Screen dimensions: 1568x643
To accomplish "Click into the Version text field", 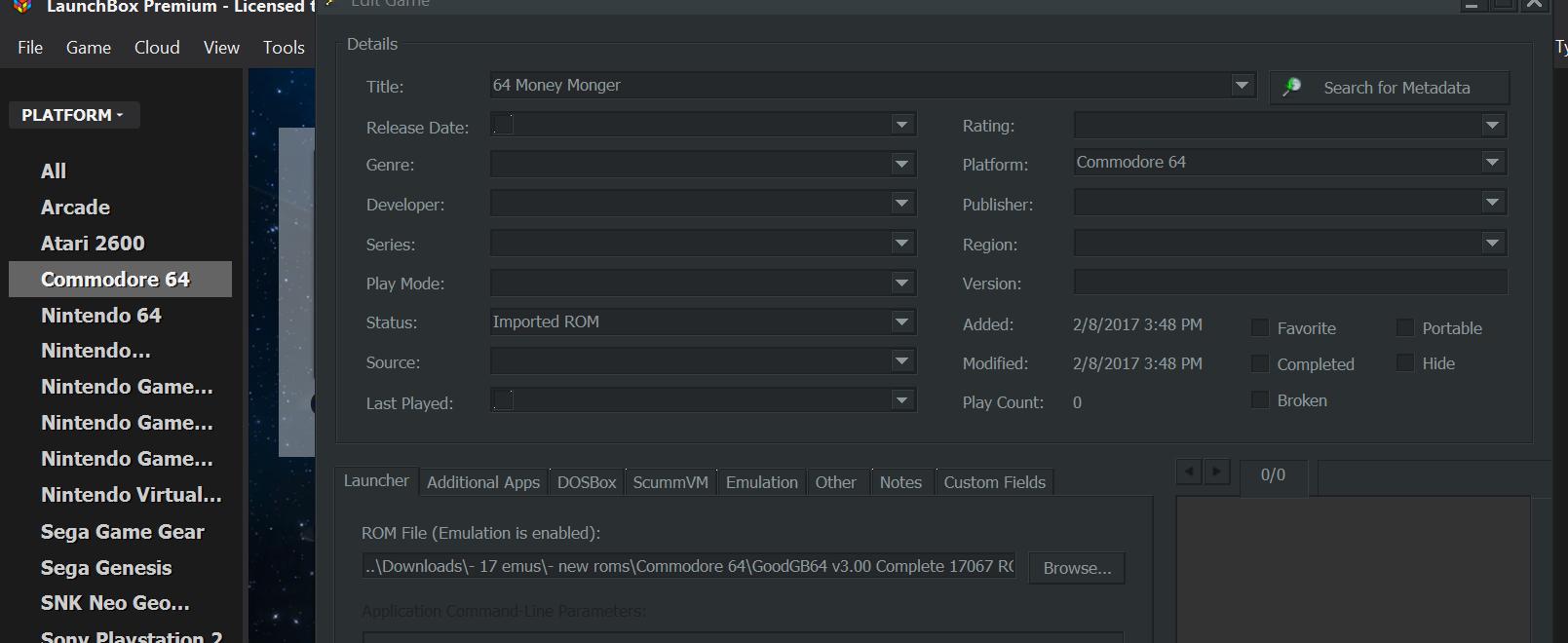I will pyautogui.click(x=1290, y=283).
